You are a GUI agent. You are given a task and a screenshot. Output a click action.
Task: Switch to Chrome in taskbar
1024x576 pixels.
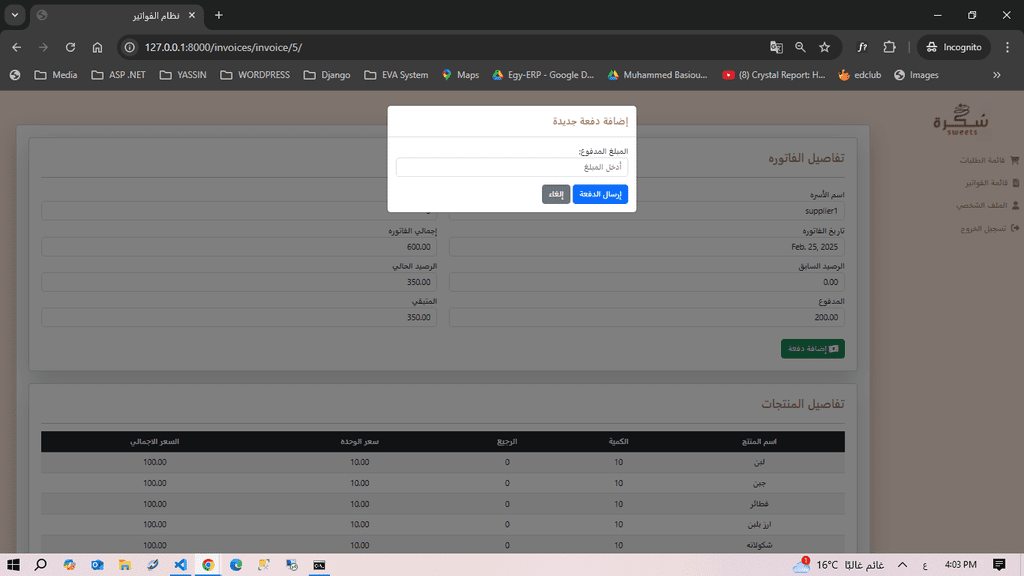pyautogui.click(x=208, y=565)
